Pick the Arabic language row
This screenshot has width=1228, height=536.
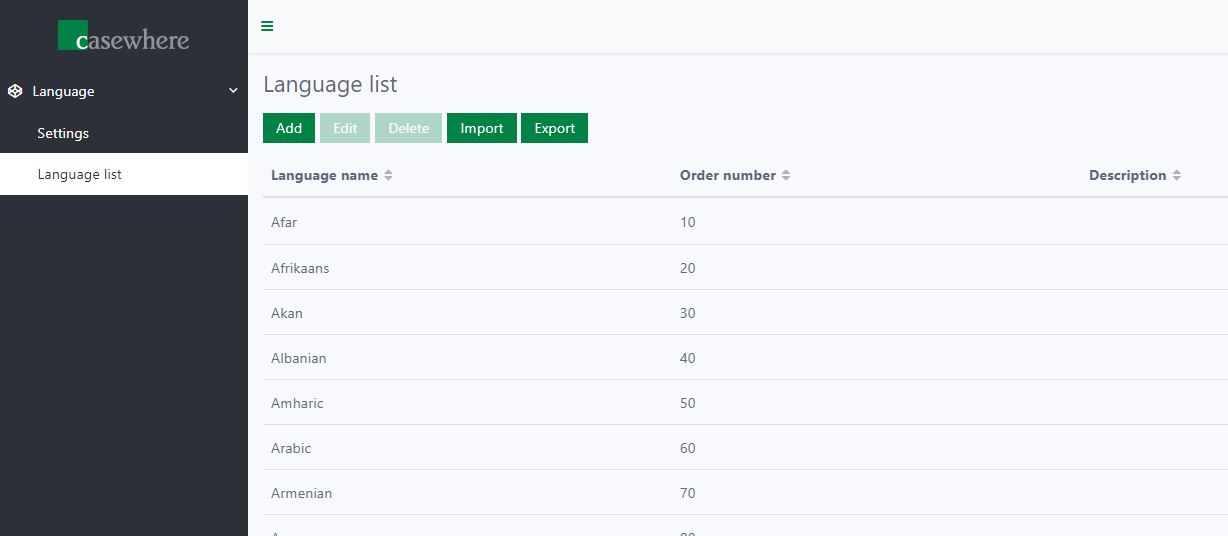[x=291, y=448]
